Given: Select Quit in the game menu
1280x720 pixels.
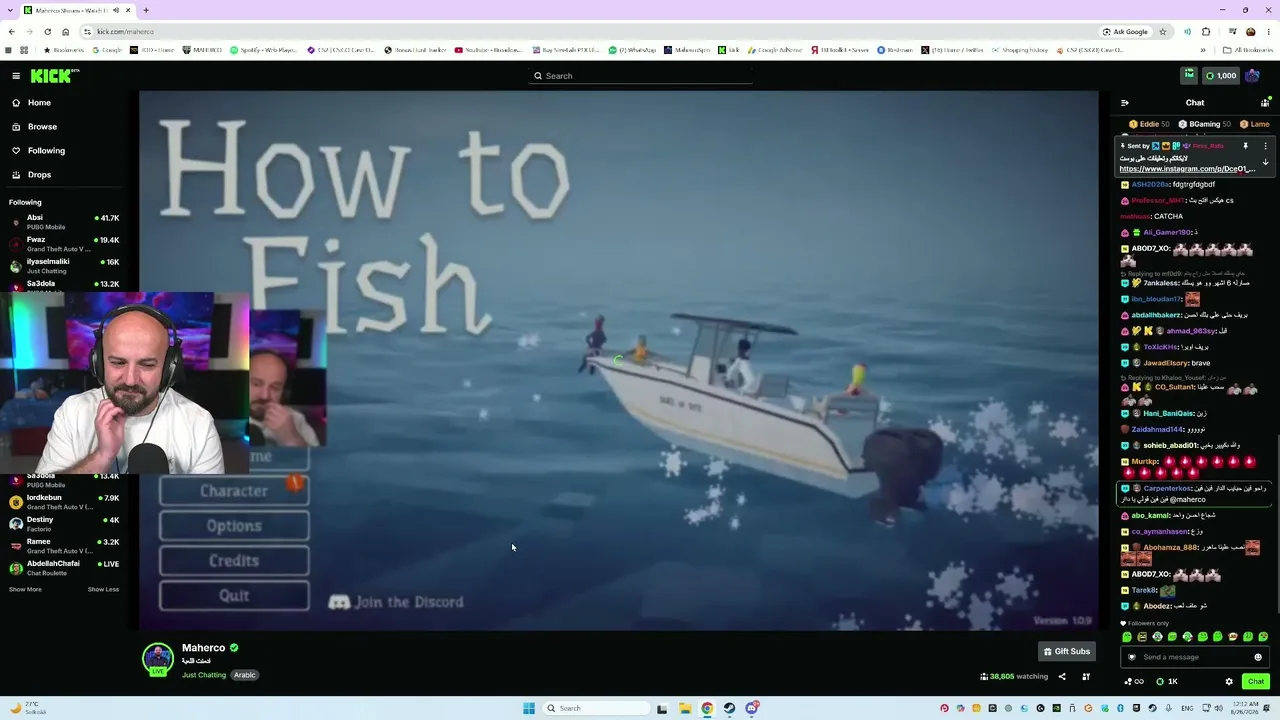Looking at the screenshot, I should coord(234,596).
